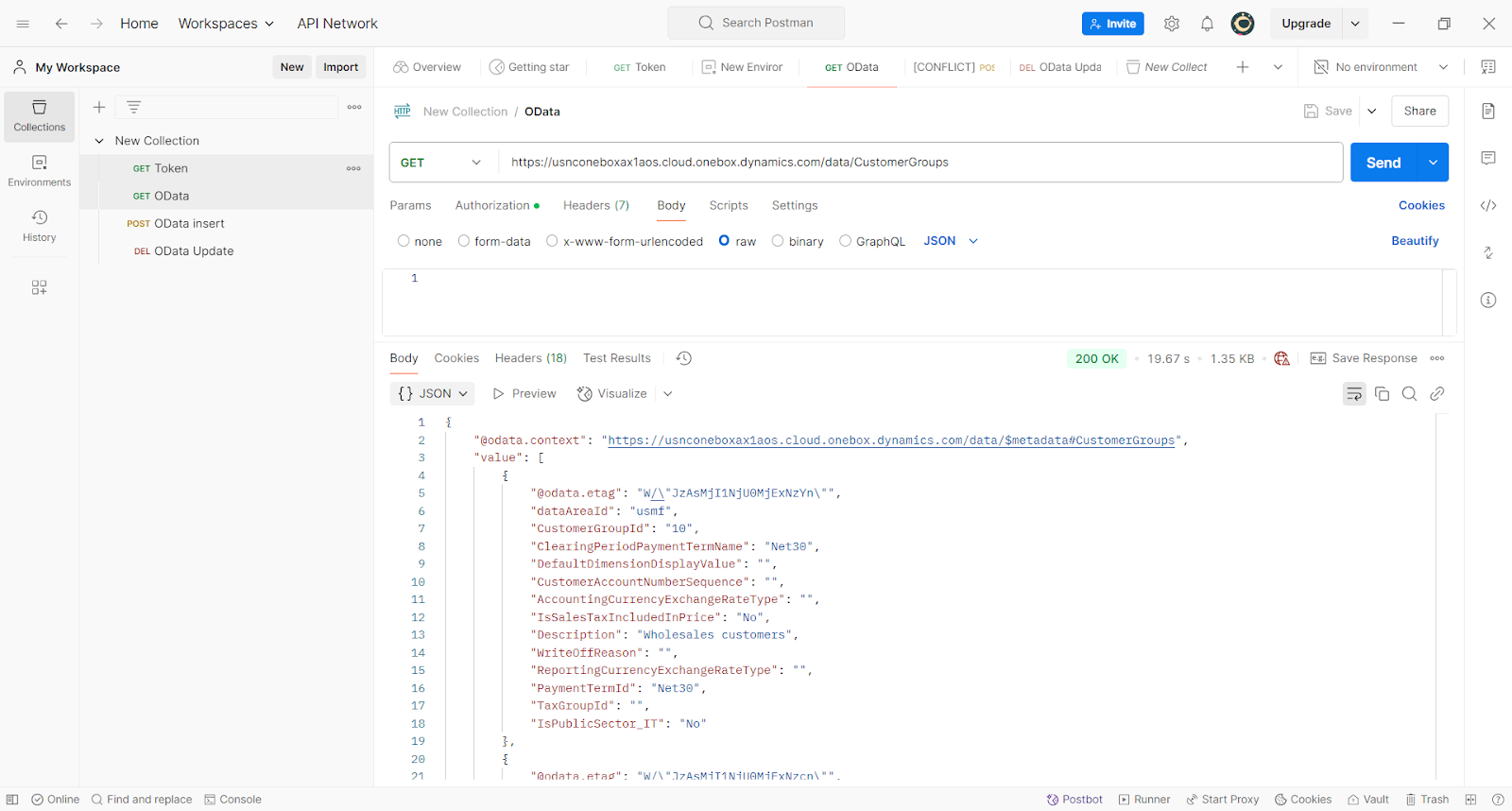Open the Test Results response tab
The height and width of the screenshot is (811, 1512).
(617, 358)
